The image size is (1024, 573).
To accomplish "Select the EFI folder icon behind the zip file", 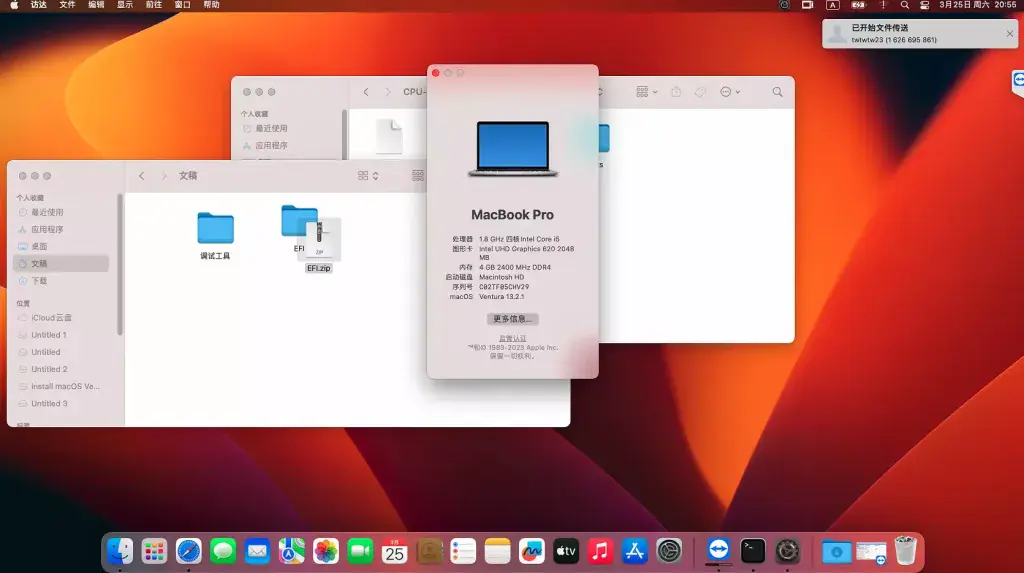I will (295, 221).
